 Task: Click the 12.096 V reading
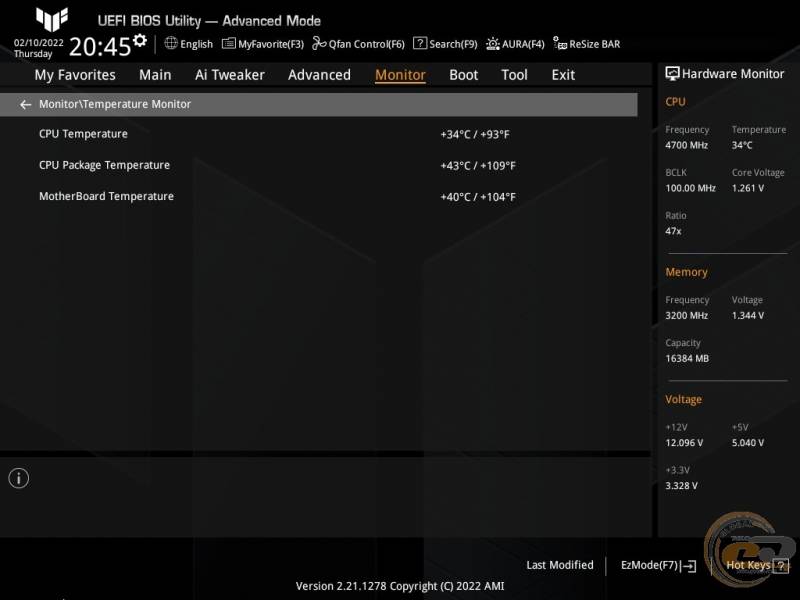pyautogui.click(x=684, y=443)
